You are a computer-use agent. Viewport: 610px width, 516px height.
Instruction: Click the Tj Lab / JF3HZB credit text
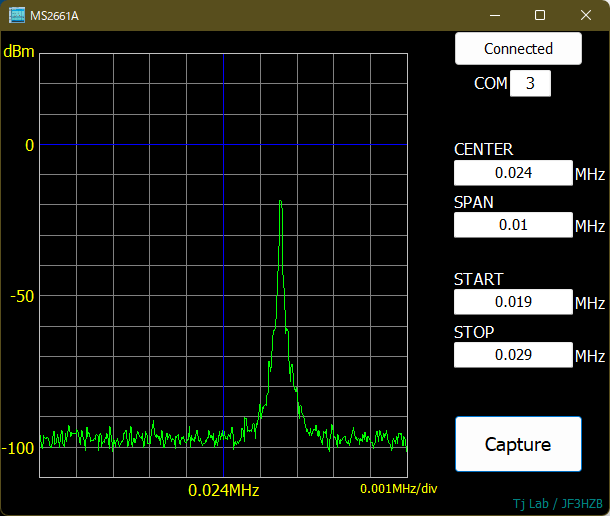[557, 504]
